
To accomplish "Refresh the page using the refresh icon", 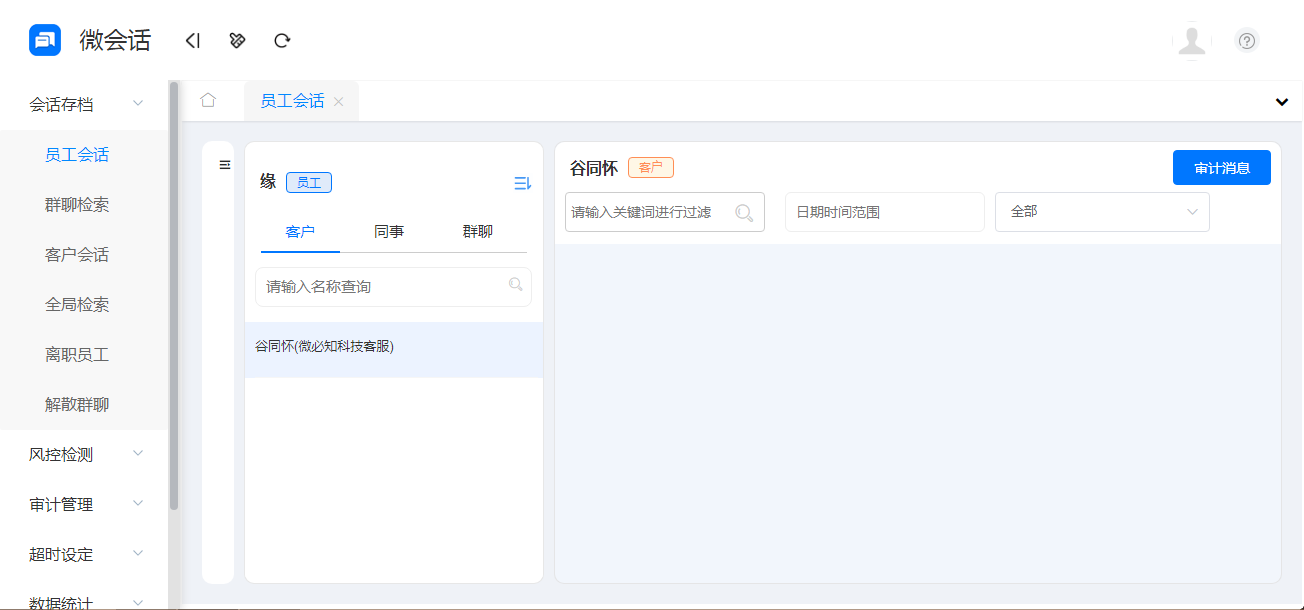I will [x=282, y=40].
